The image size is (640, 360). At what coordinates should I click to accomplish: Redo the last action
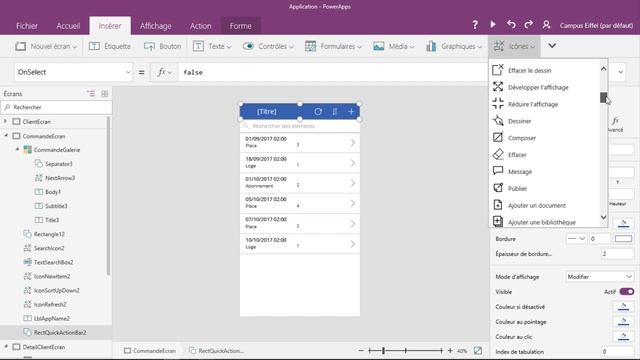(529, 25)
